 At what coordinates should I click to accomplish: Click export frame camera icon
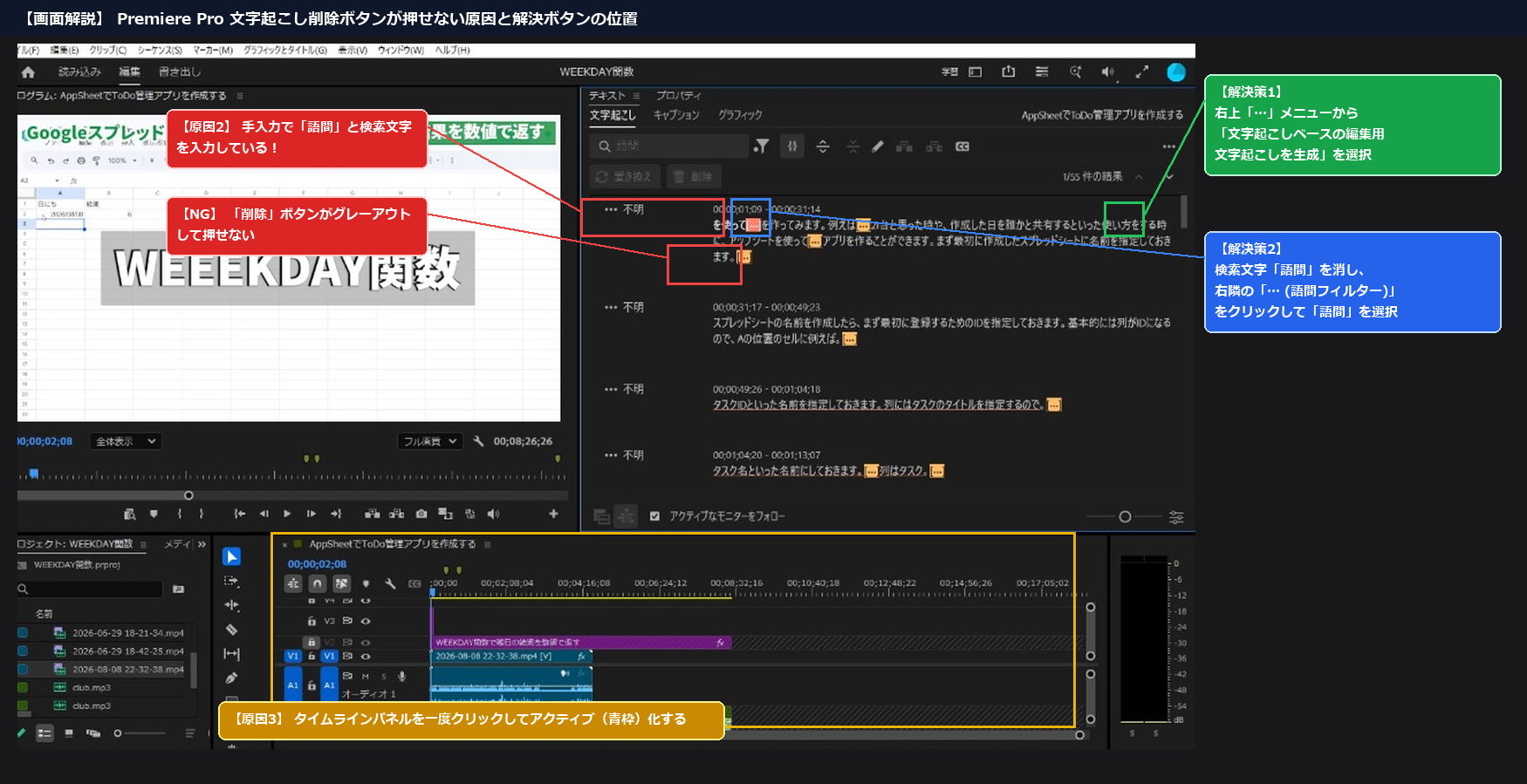pos(421,514)
